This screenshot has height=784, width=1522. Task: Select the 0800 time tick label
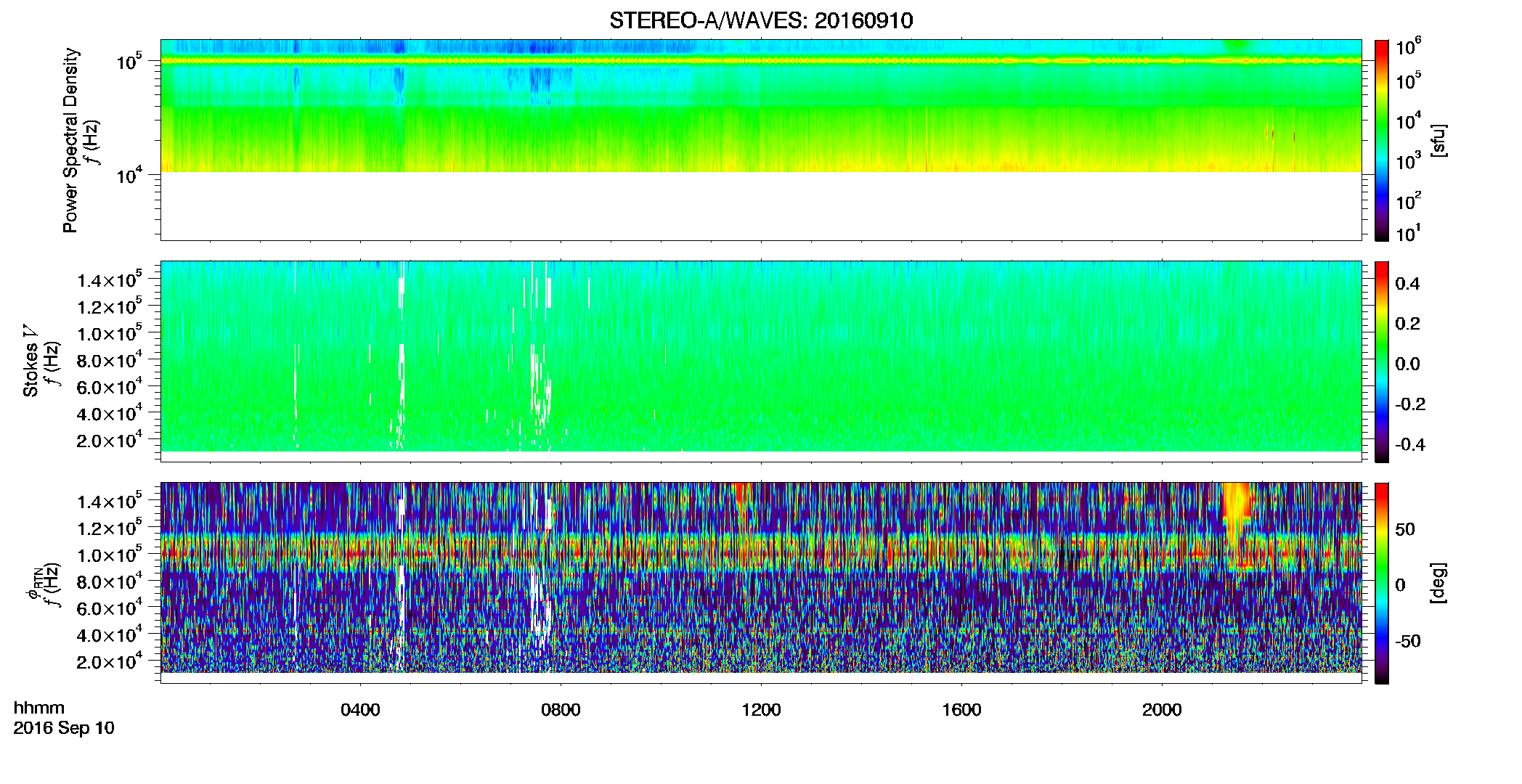[561, 710]
